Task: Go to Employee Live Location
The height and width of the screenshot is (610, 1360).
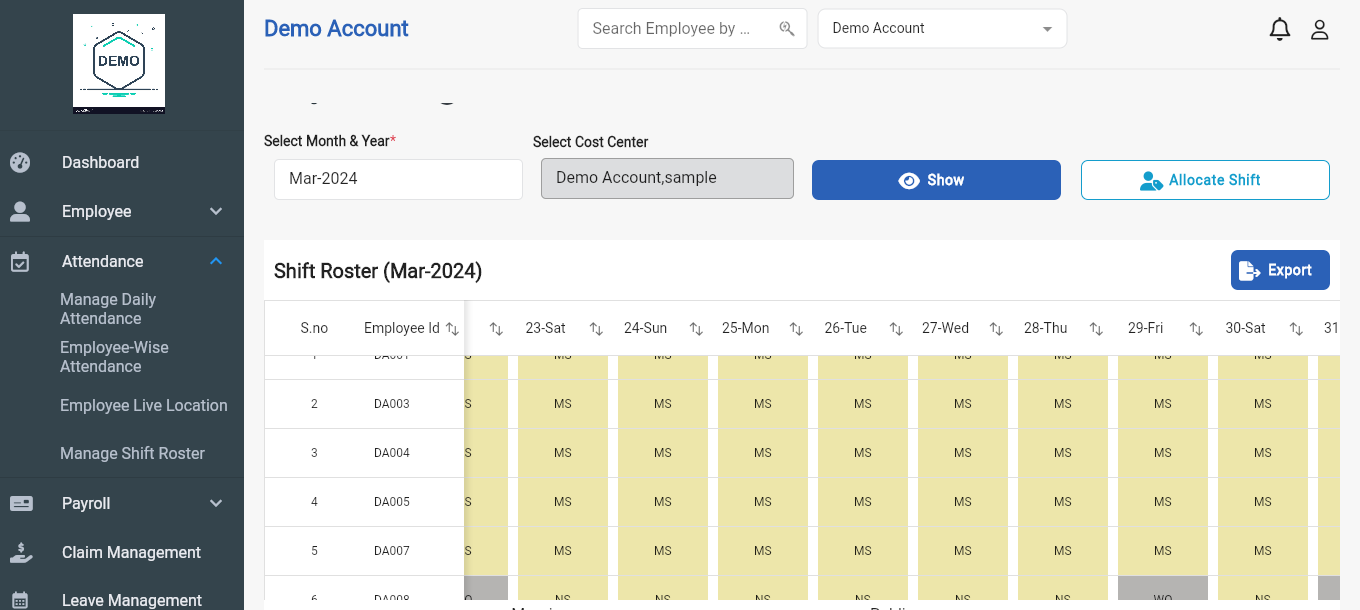Action: pyautogui.click(x=143, y=406)
